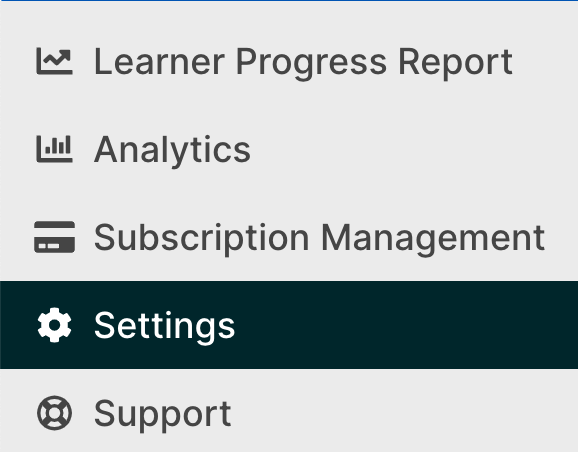Image resolution: width=578 pixels, height=452 pixels.
Task: Click the empty dark area of the Settings row
Action: click(x=405, y=325)
